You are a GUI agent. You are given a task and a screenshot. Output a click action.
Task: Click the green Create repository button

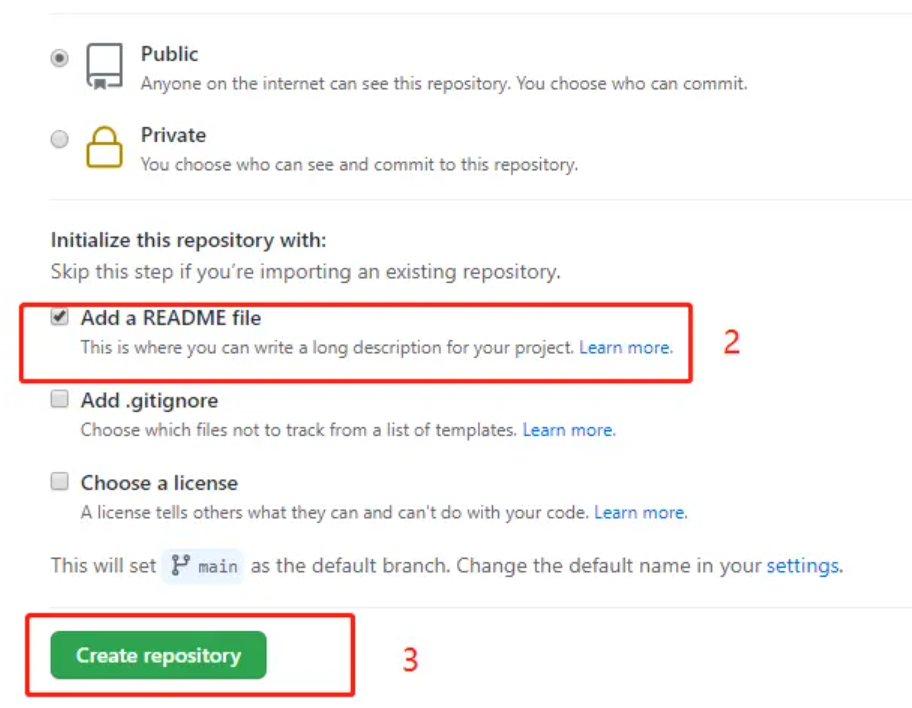click(158, 655)
